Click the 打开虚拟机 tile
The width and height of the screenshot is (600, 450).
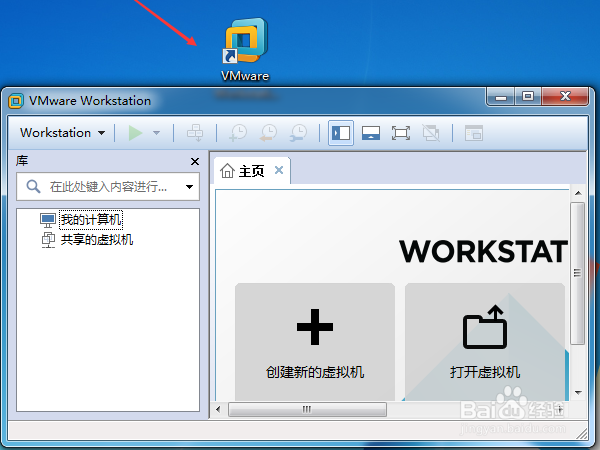click(485, 342)
